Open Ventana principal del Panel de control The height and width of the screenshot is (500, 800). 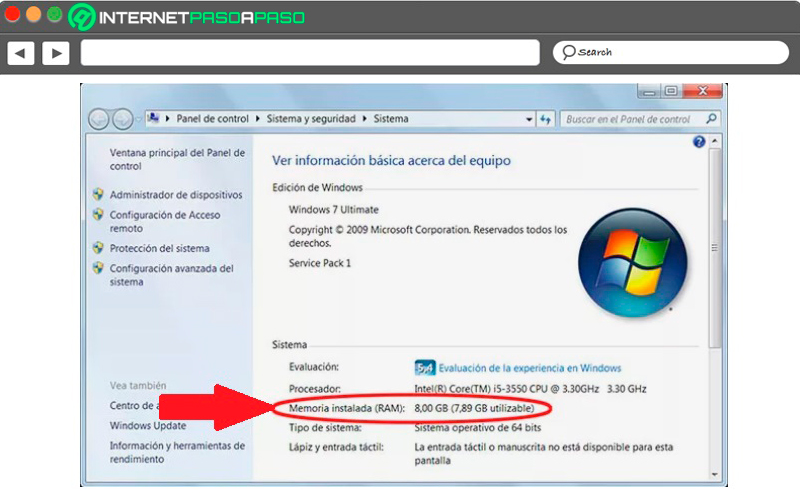click(x=177, y=159)
